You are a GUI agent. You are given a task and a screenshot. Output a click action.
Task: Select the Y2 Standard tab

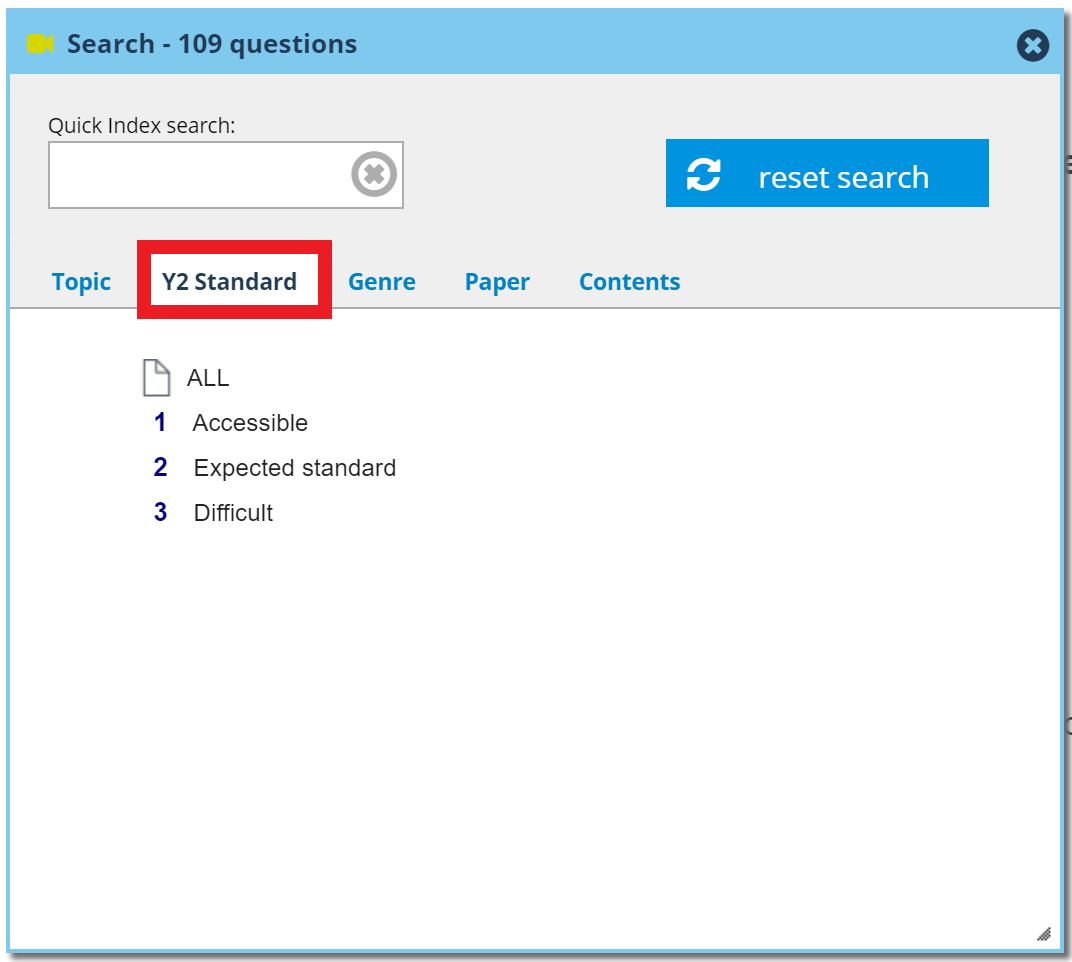tap(230, 282)
